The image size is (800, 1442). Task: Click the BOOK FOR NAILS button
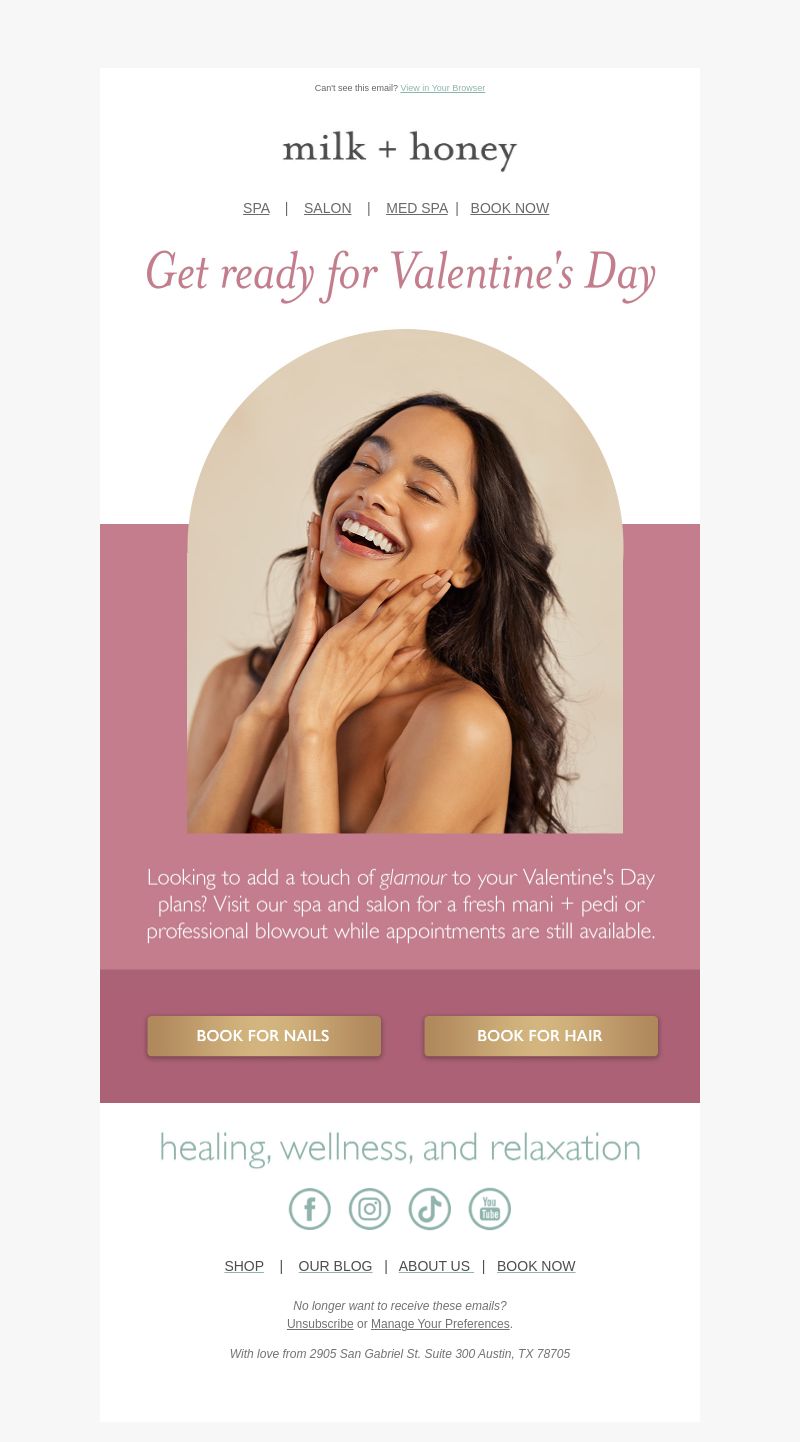264,1036
